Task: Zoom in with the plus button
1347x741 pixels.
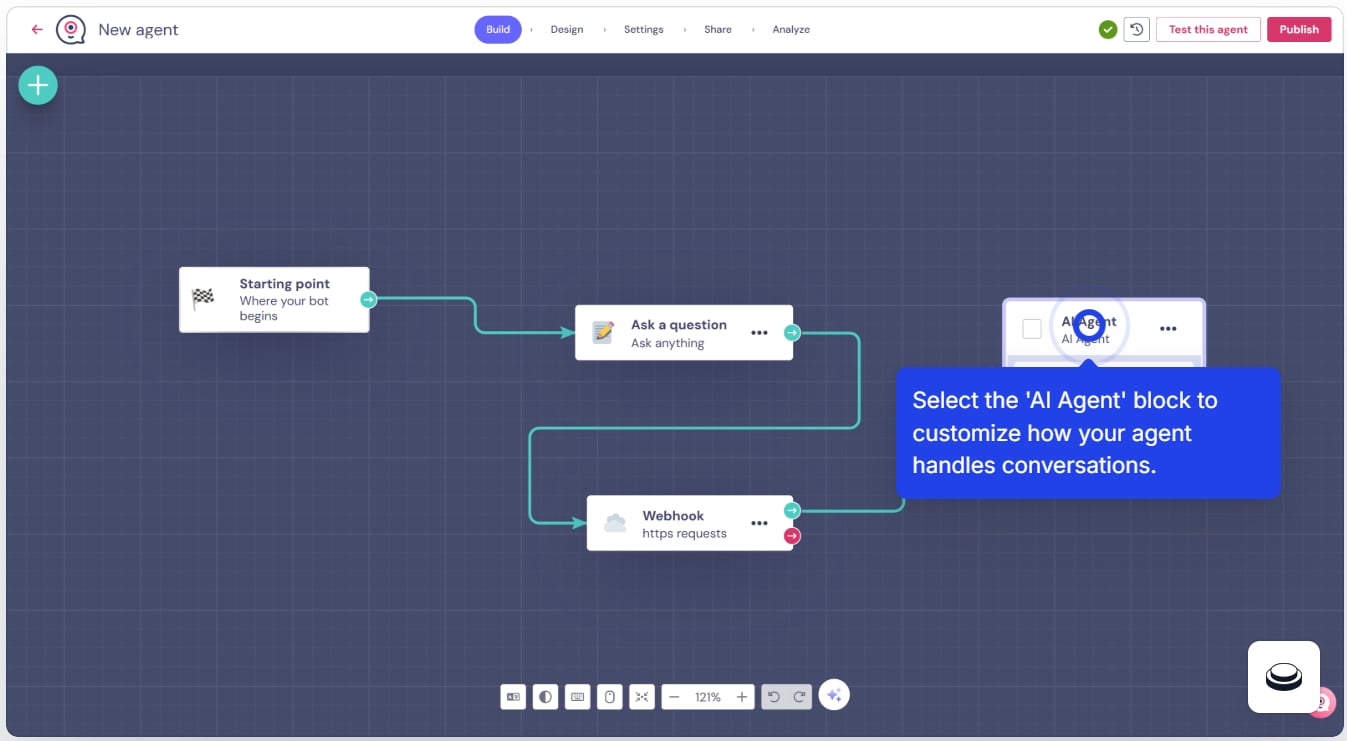Action: [x=741, y=697]
